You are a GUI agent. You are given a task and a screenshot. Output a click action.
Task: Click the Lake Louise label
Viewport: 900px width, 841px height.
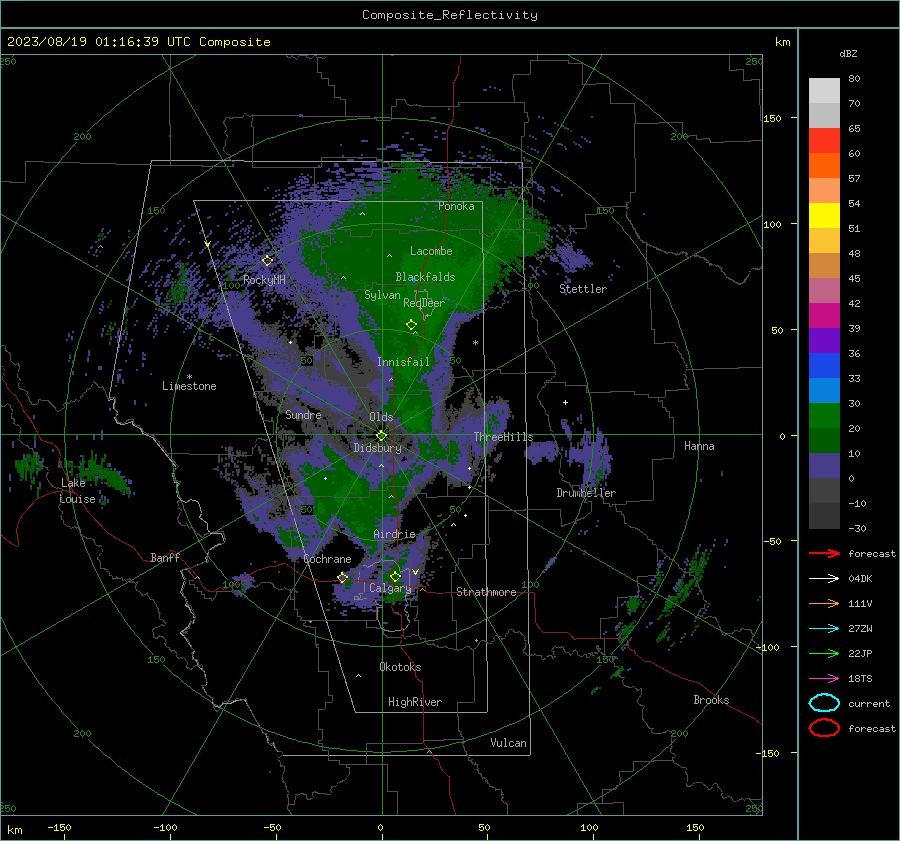tap(77, 491)
